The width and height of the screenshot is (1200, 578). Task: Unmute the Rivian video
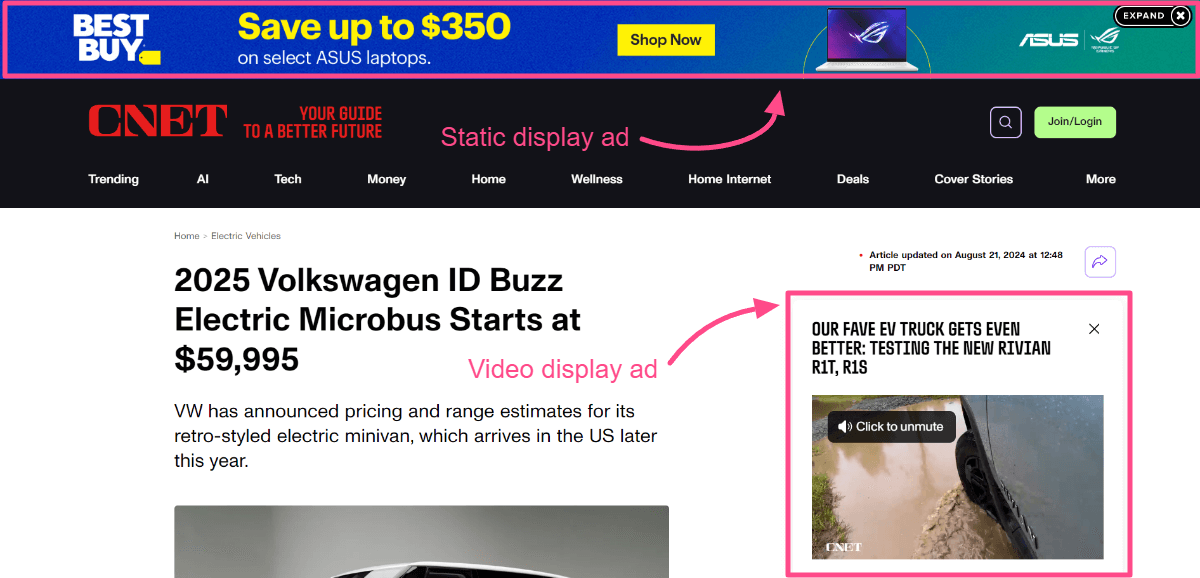tap(892, 427)
